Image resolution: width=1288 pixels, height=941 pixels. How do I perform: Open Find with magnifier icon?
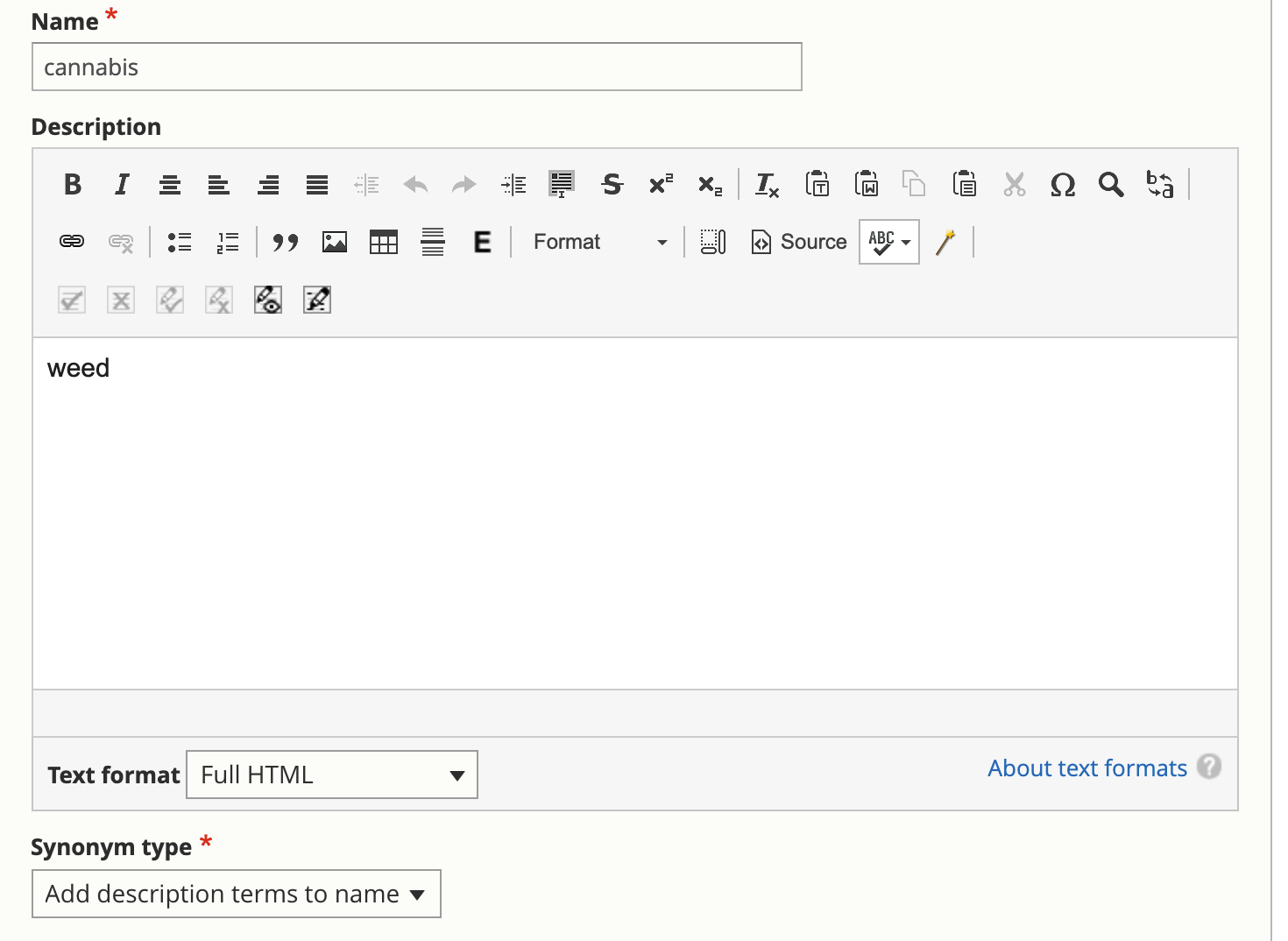click(1111, 185)
